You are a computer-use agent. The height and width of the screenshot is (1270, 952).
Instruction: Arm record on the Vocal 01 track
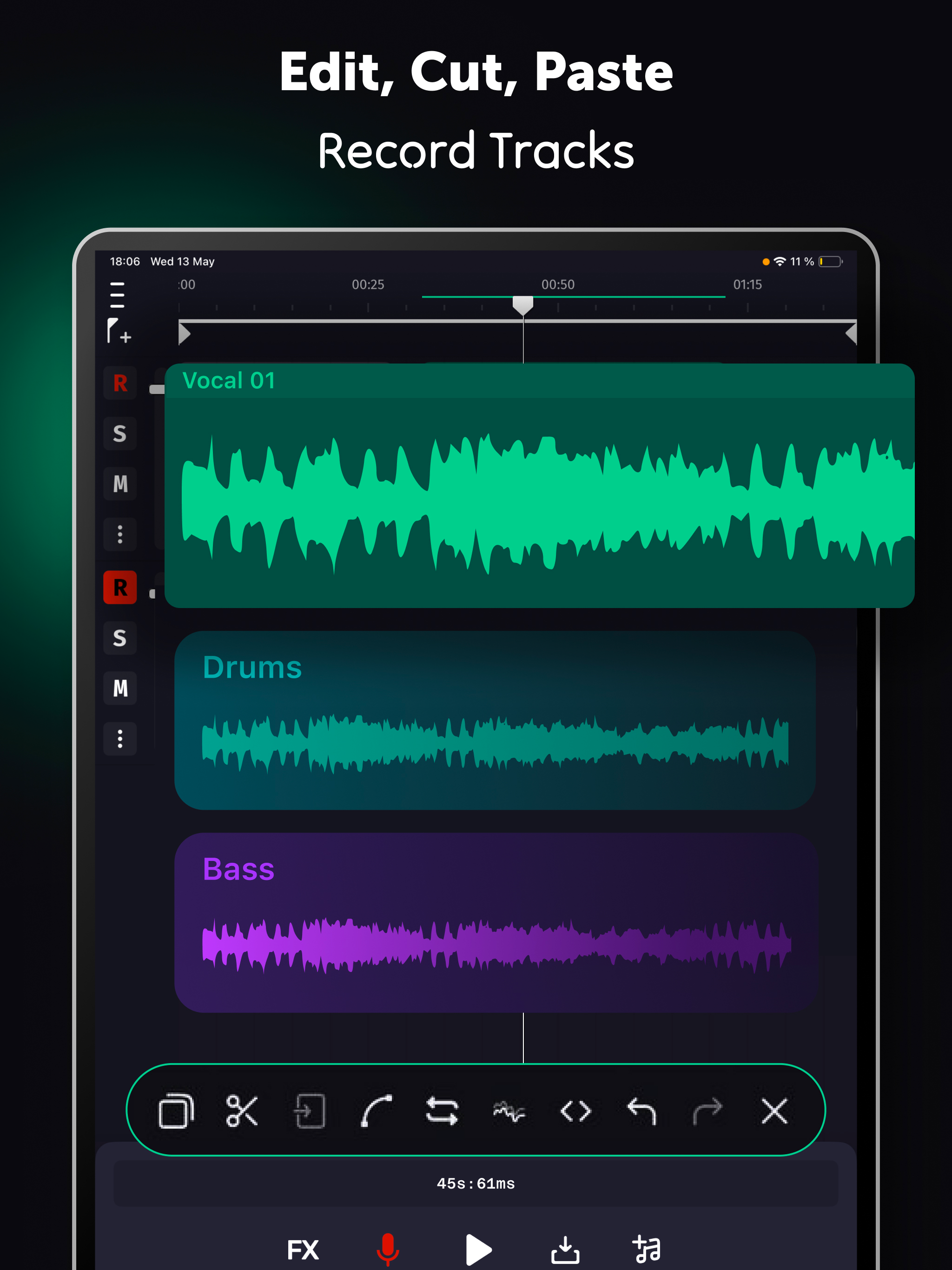[x=120, y=383]
